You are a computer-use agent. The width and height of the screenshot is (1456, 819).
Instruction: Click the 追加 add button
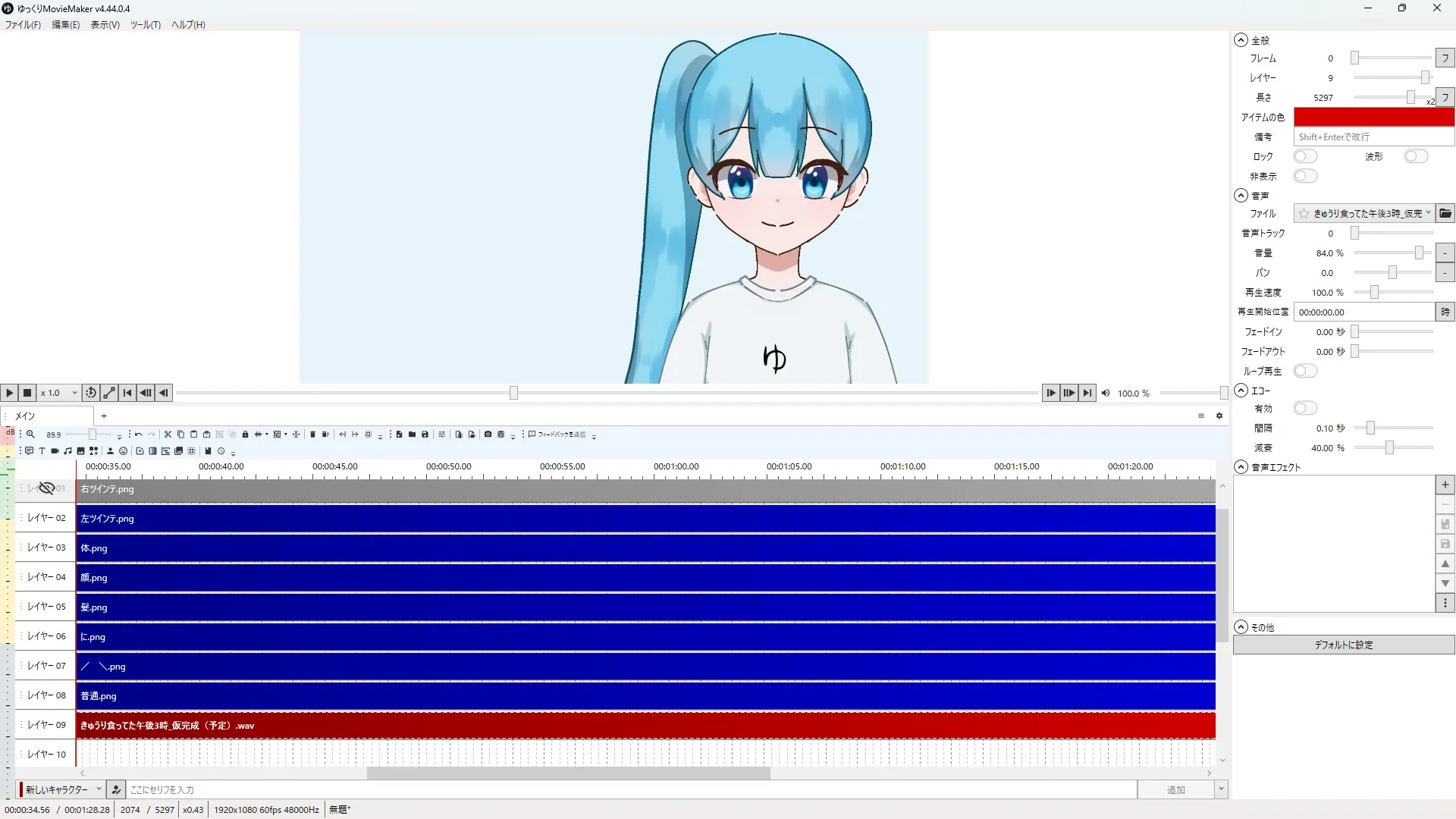pyautogui.click(x=1175, y=789)
